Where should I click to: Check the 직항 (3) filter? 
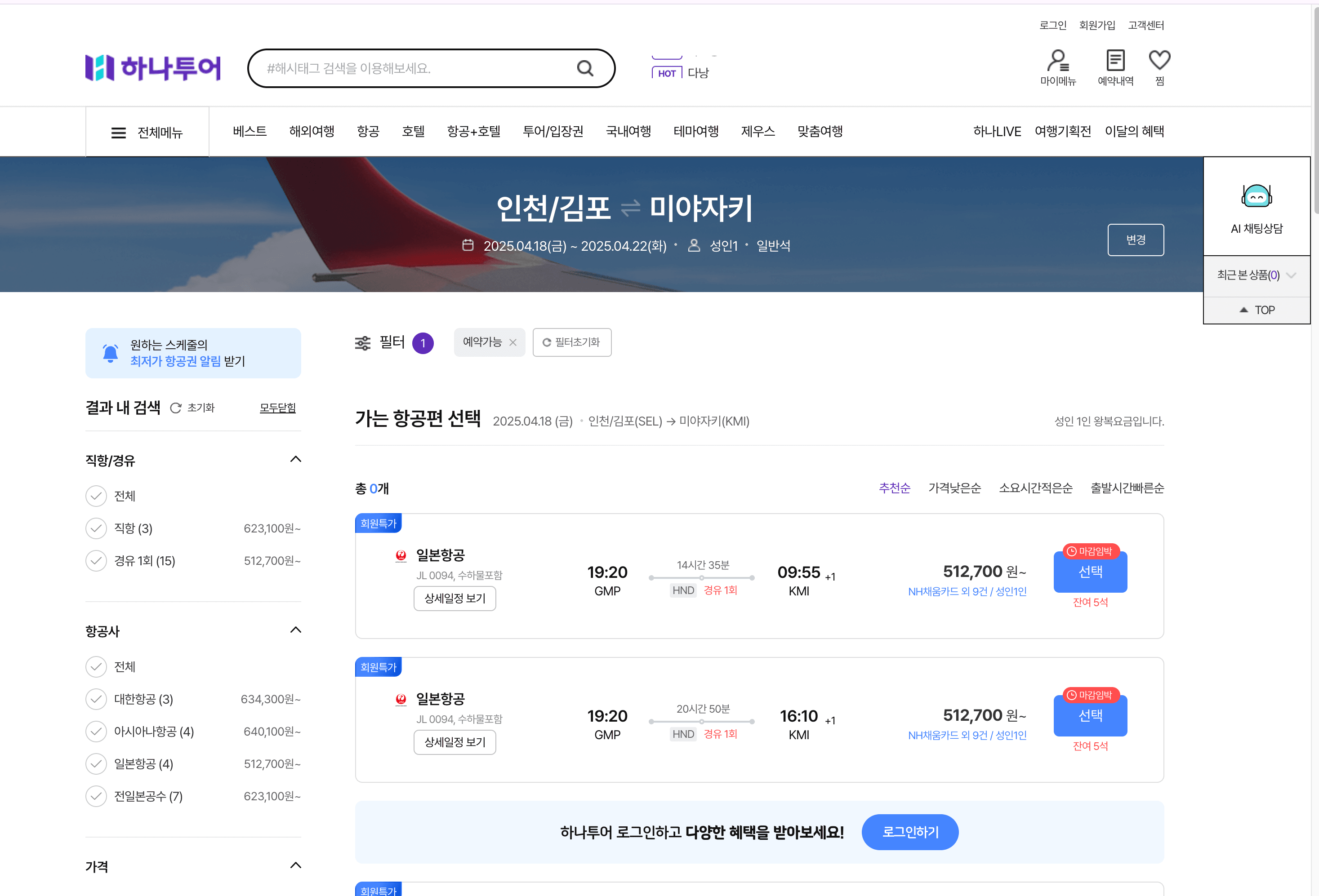pos(97,528)
